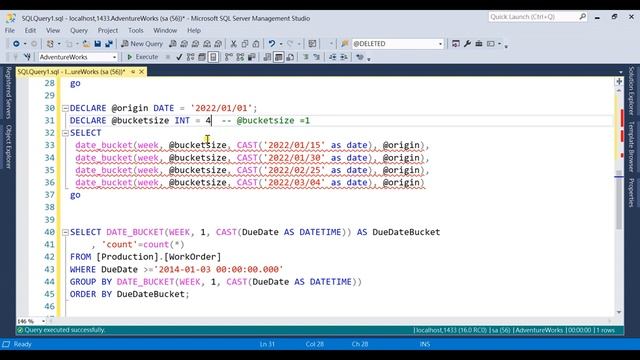The height and width of the screenshot is (360, 640).
Task: Toggle the pin on SQLQuery1.sql tab
Action: tap(133, 72)
